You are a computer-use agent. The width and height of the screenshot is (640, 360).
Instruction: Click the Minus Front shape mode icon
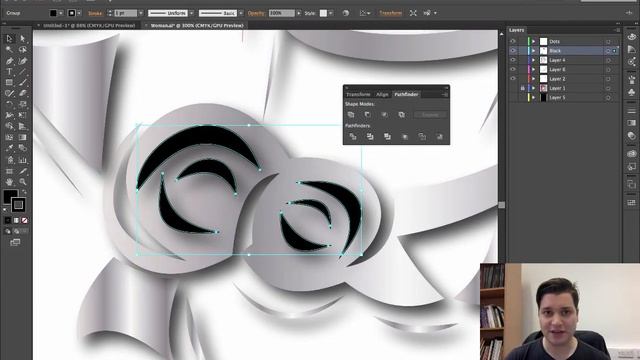[368, 115]
